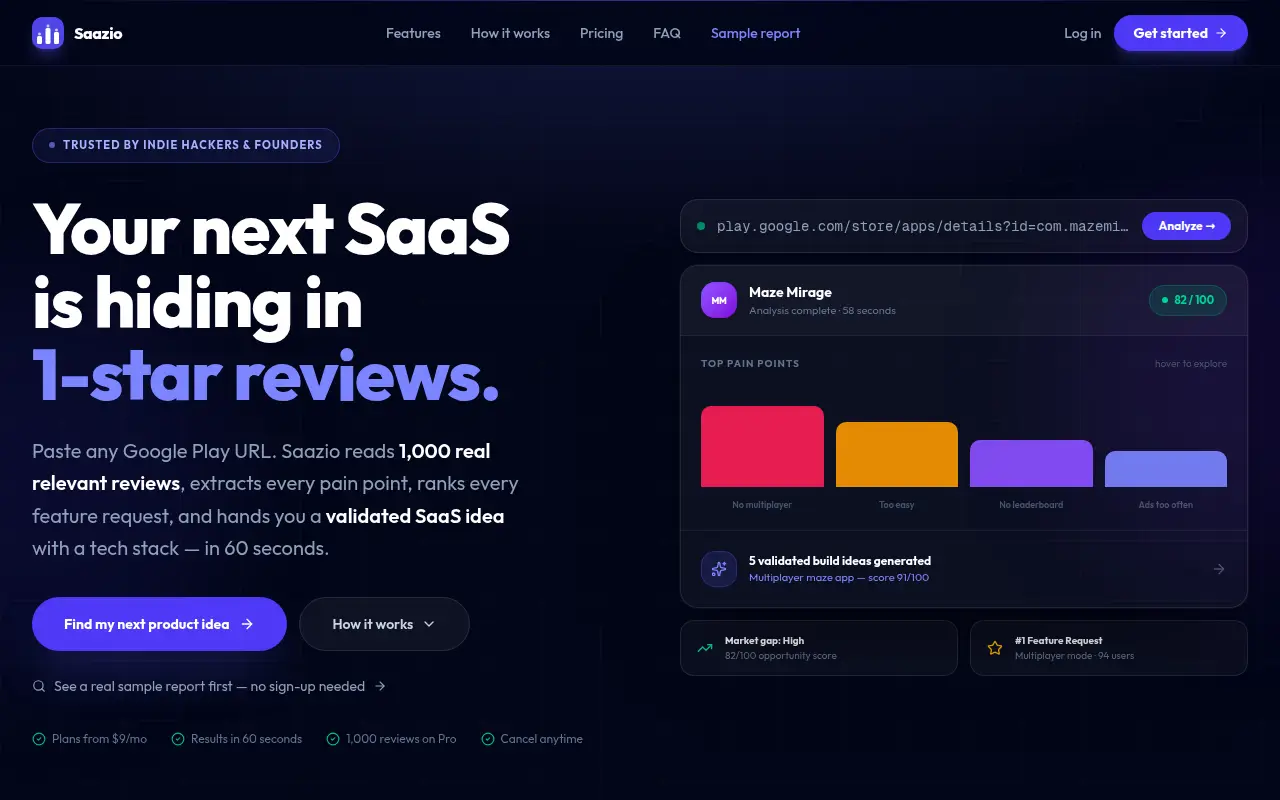
Task: Click the Analyze button
Action: point(1187,226)
